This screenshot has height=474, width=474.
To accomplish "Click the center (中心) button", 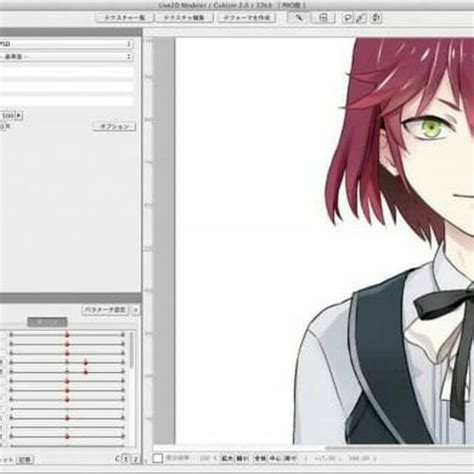I will (x=275, y=459).
